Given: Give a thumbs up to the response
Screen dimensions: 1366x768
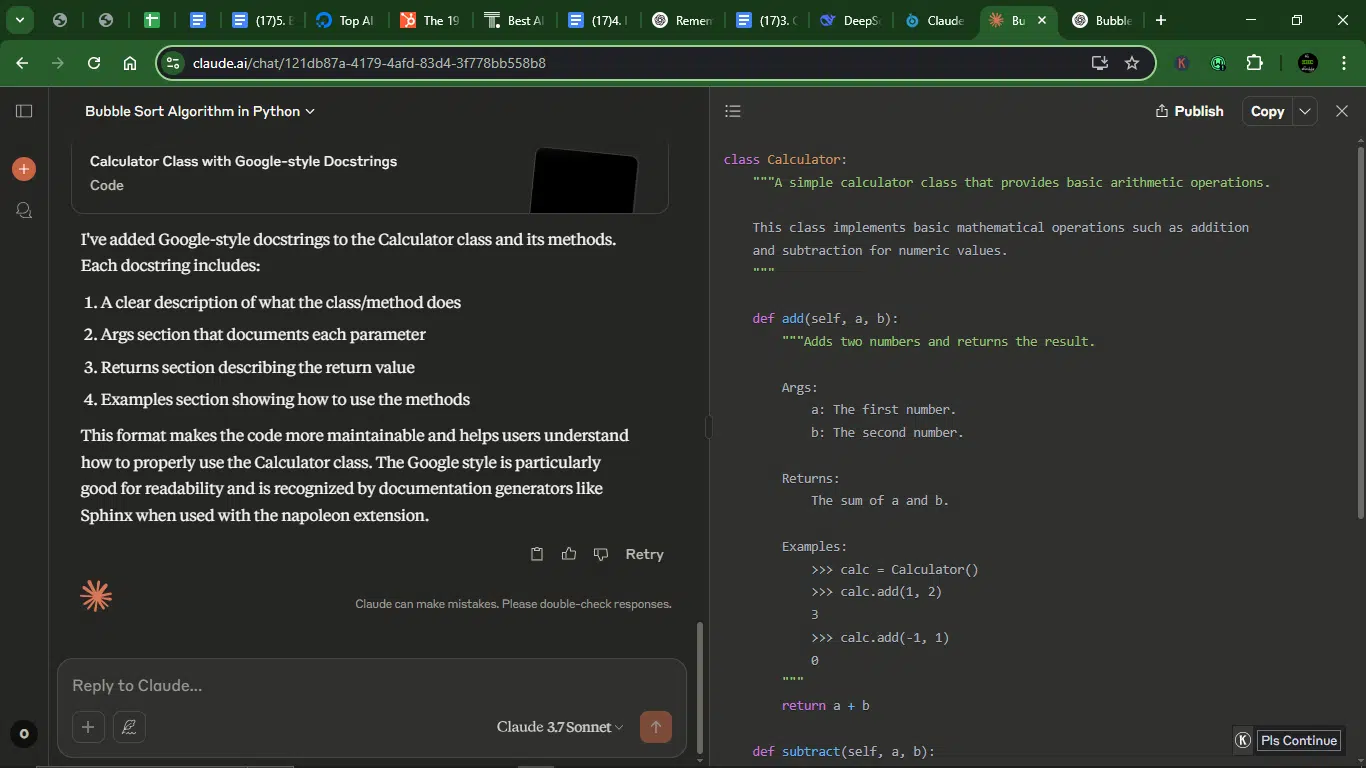Looking at the screenshot, I should (569, 554).
